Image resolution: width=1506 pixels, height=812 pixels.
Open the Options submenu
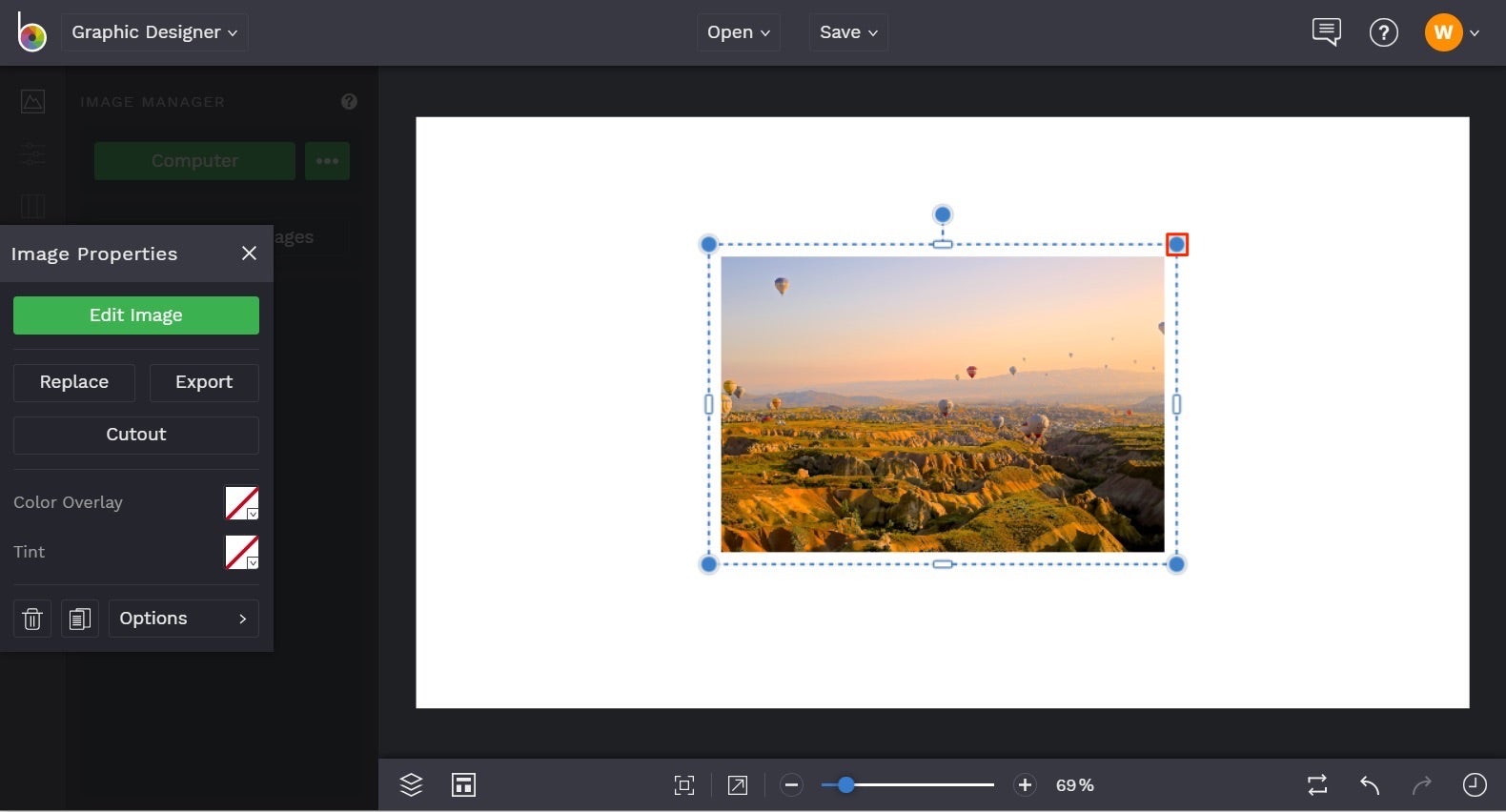pyautogui.click(x=183, y=619)
